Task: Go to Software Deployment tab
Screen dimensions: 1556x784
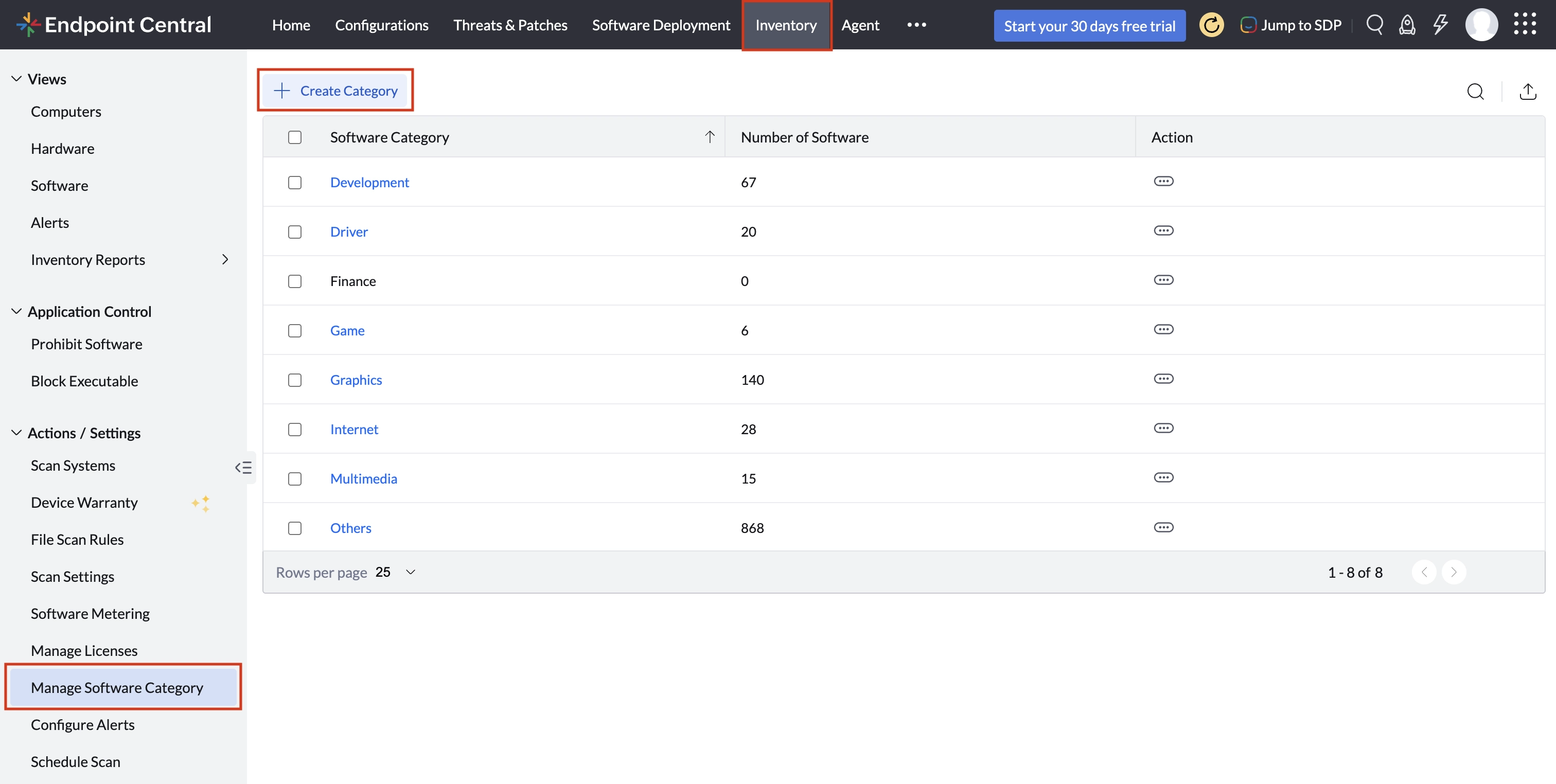Action: [661, 25]
